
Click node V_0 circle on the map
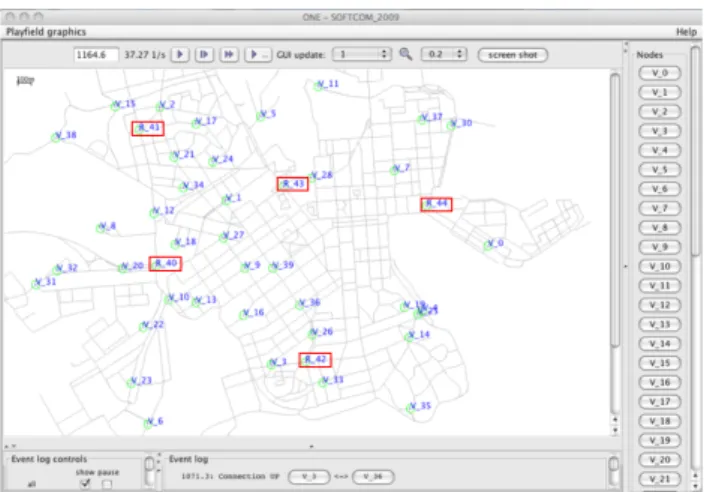pos(488,246)
